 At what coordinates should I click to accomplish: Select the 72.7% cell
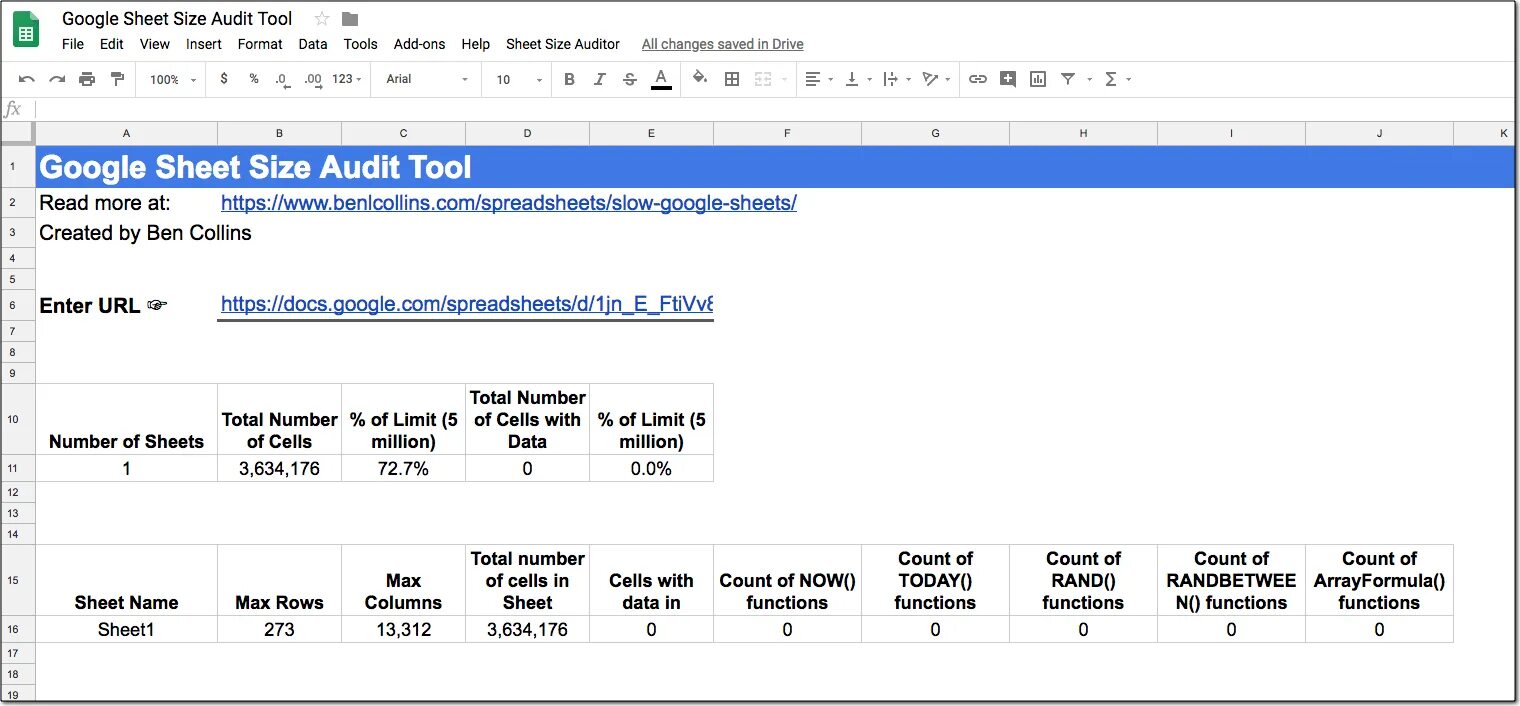tap(403, 468)
